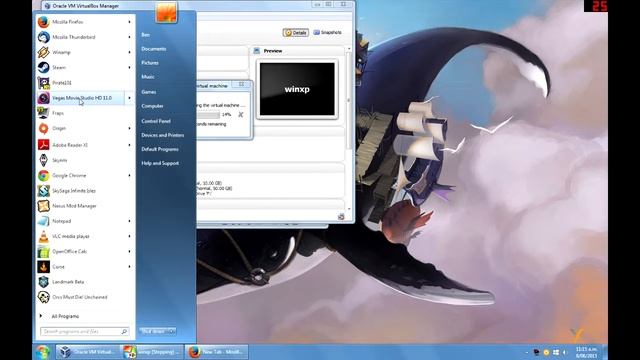
Task: Launch Orcs Must Die! Unchained
Action: [x=84, y=297]
